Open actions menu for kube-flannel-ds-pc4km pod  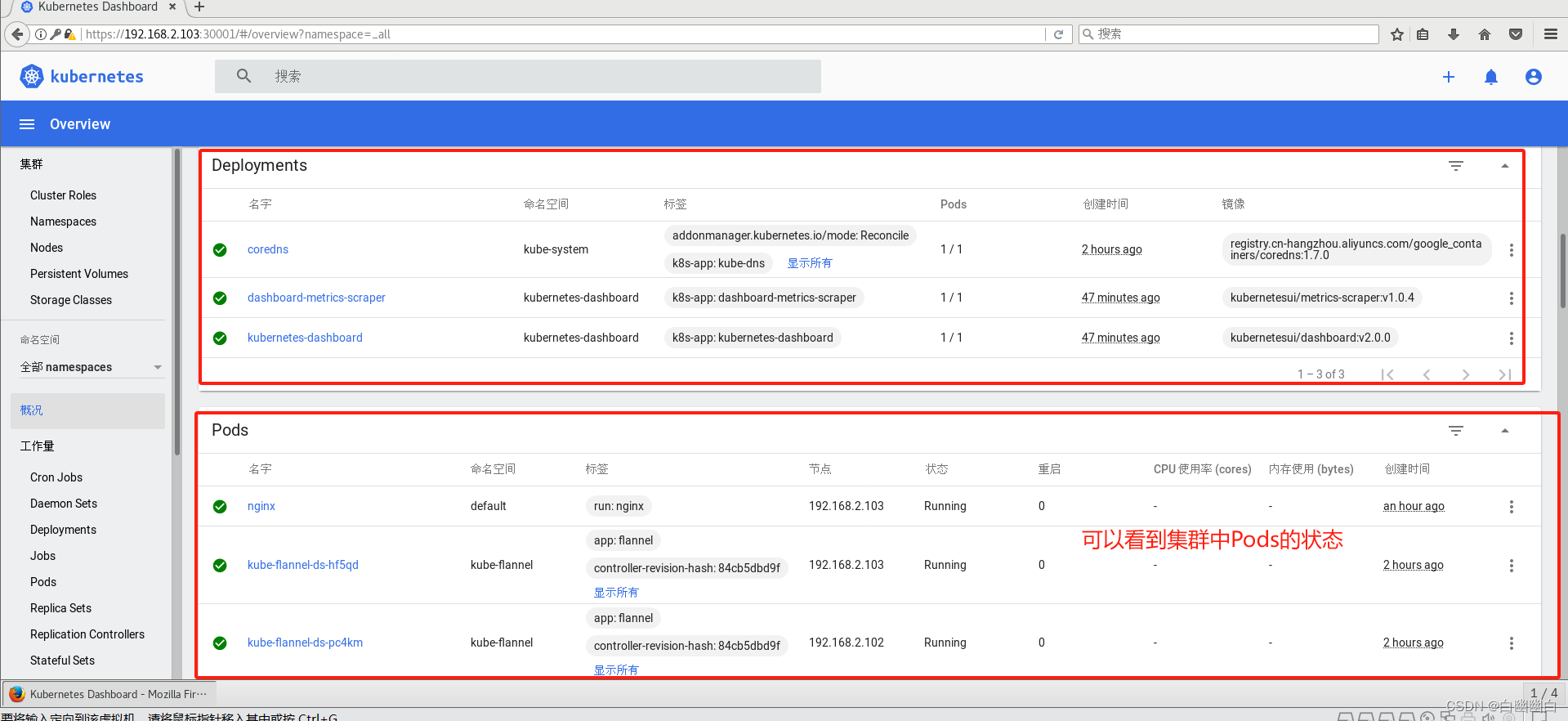pos(1511,643)
